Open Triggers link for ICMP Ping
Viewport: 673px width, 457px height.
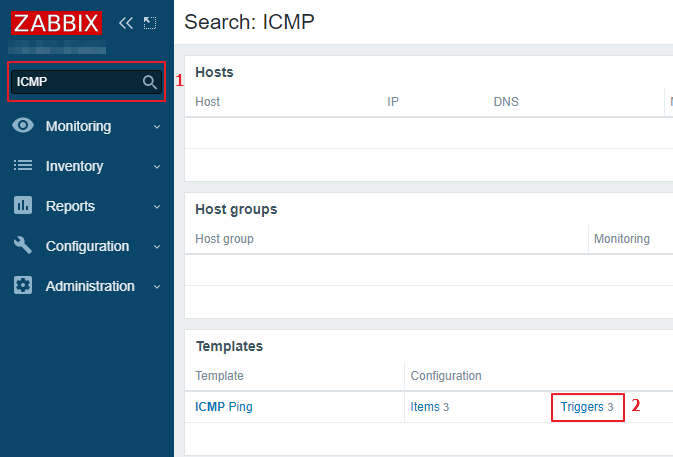click(582, 406)
